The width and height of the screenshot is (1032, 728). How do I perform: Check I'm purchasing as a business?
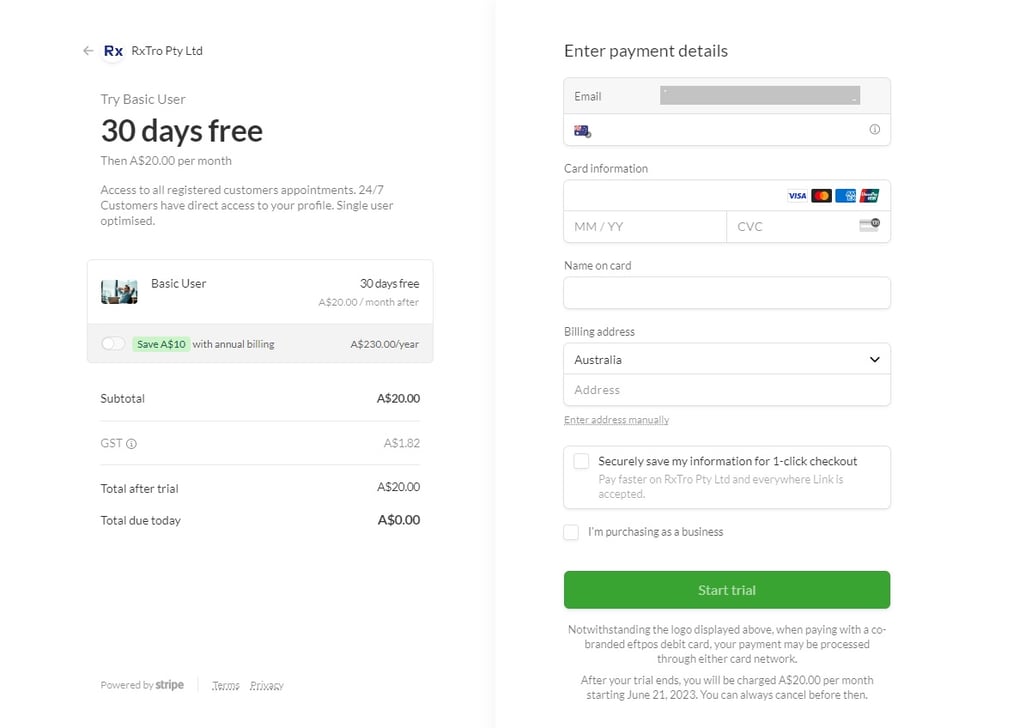click(570, 532)
